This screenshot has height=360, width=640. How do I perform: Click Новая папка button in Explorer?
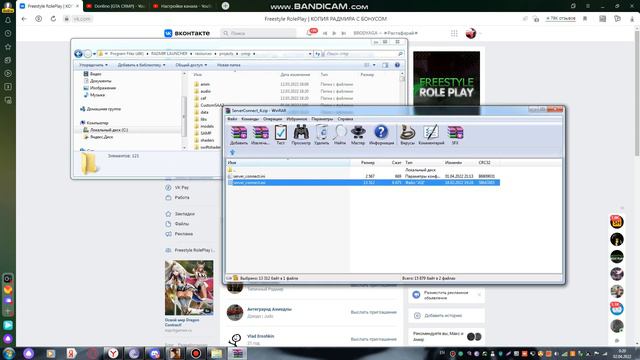(229, 65)
